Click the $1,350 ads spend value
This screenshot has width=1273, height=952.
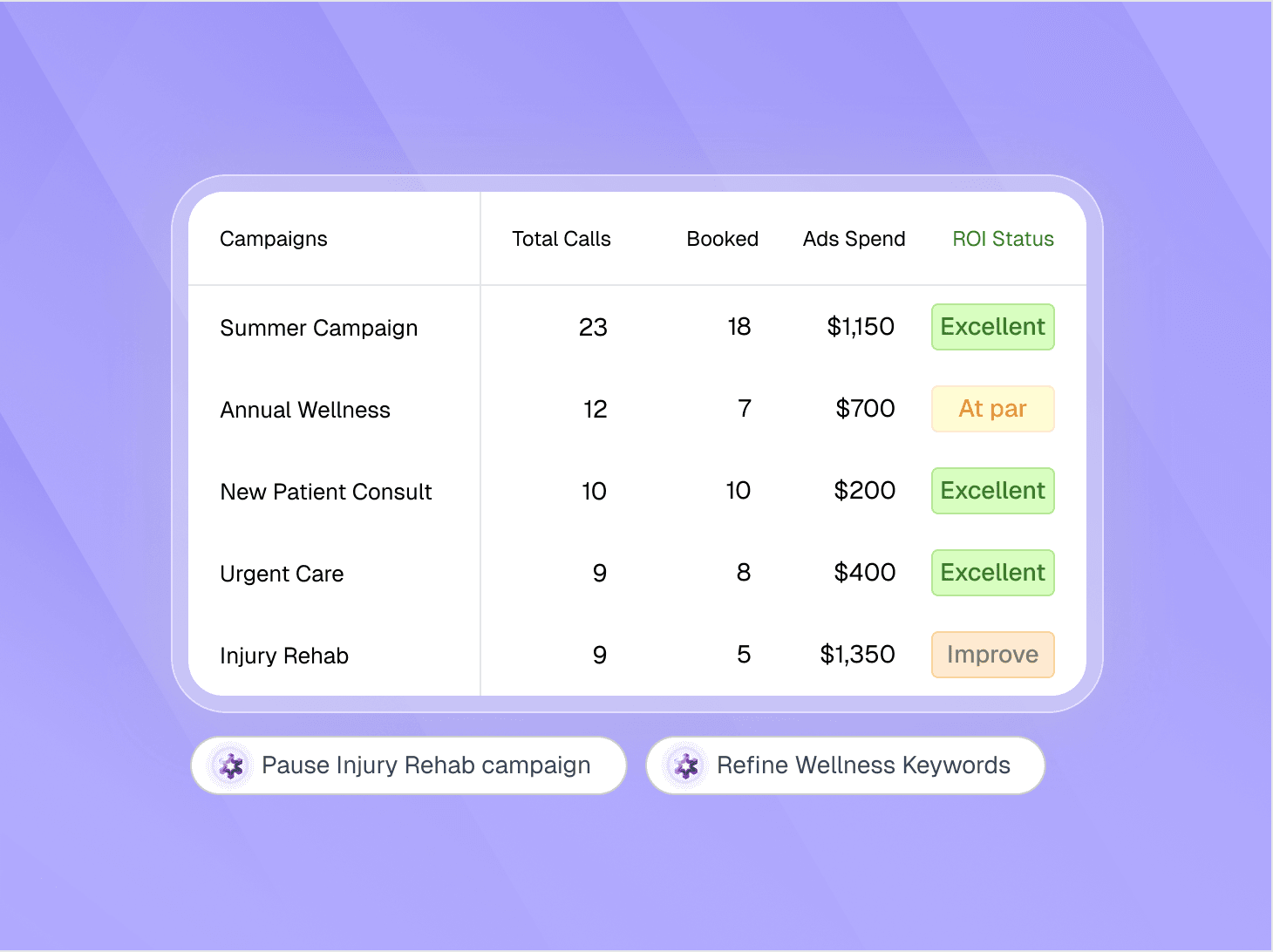[x=857, y=655]
